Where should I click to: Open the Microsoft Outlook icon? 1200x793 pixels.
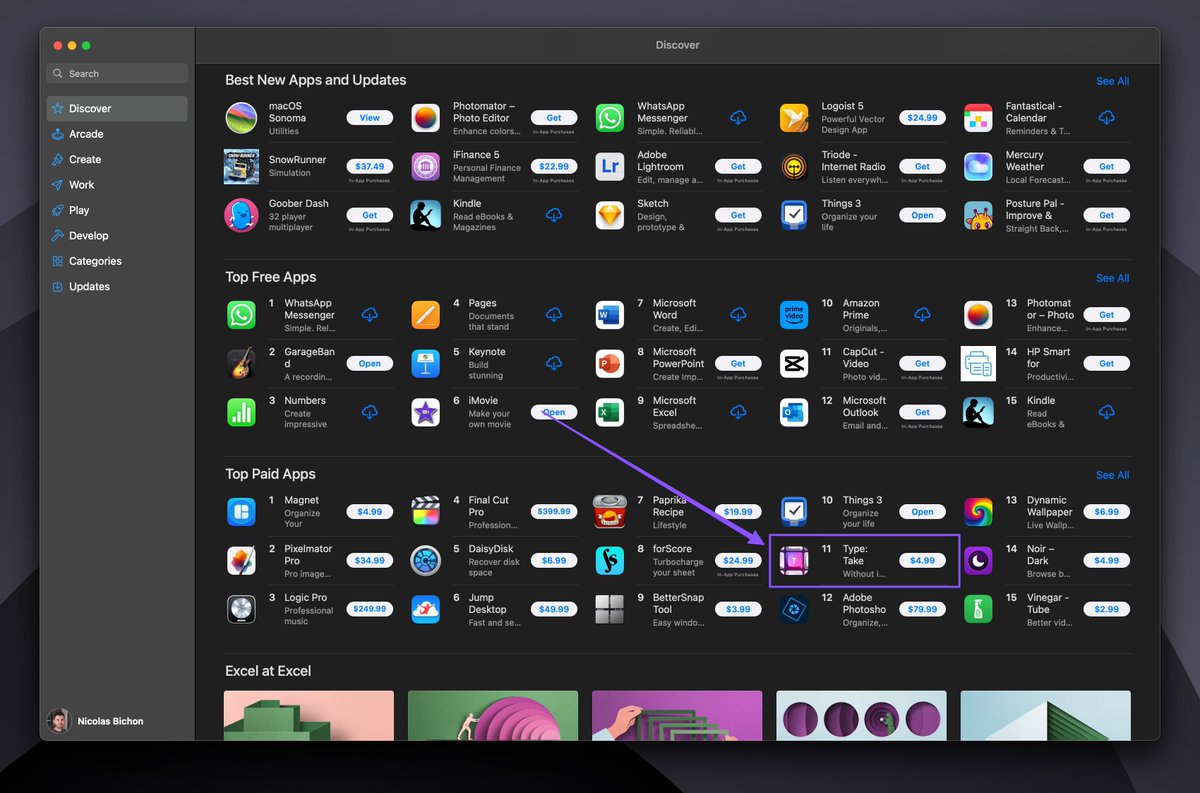pos(794,412)
